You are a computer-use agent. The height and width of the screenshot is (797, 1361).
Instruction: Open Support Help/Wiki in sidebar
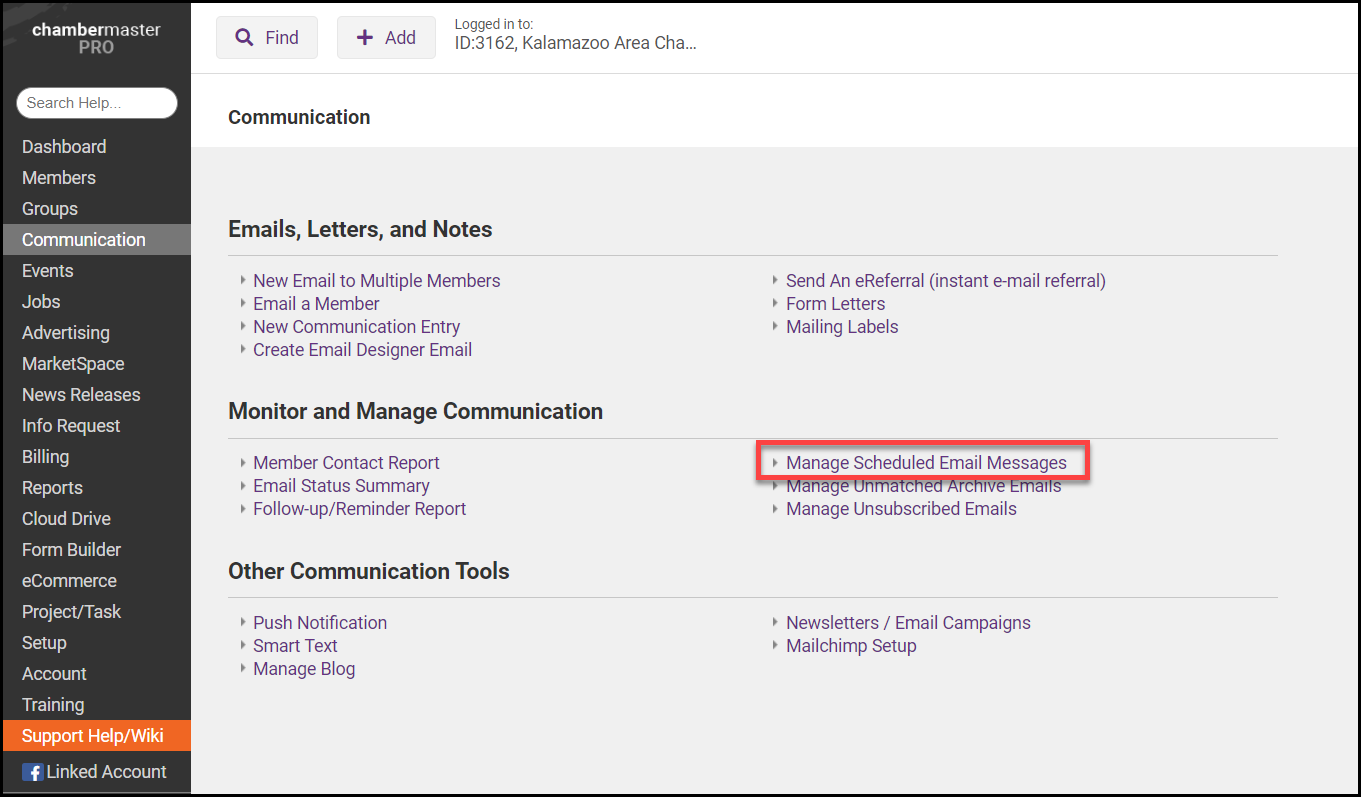[92, 736]
